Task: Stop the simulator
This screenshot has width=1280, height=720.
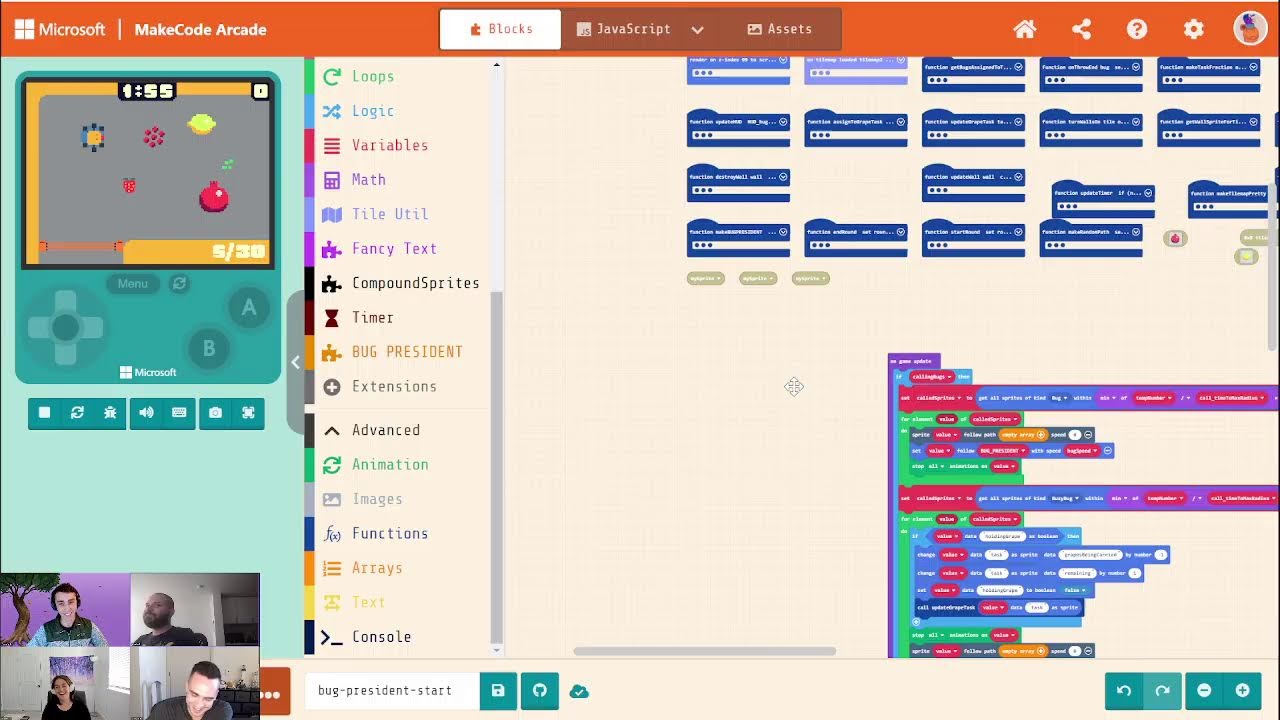Action: 44,412
